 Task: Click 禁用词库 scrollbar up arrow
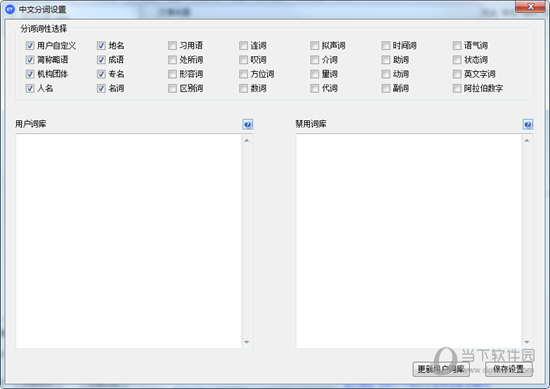coord(527,140)
